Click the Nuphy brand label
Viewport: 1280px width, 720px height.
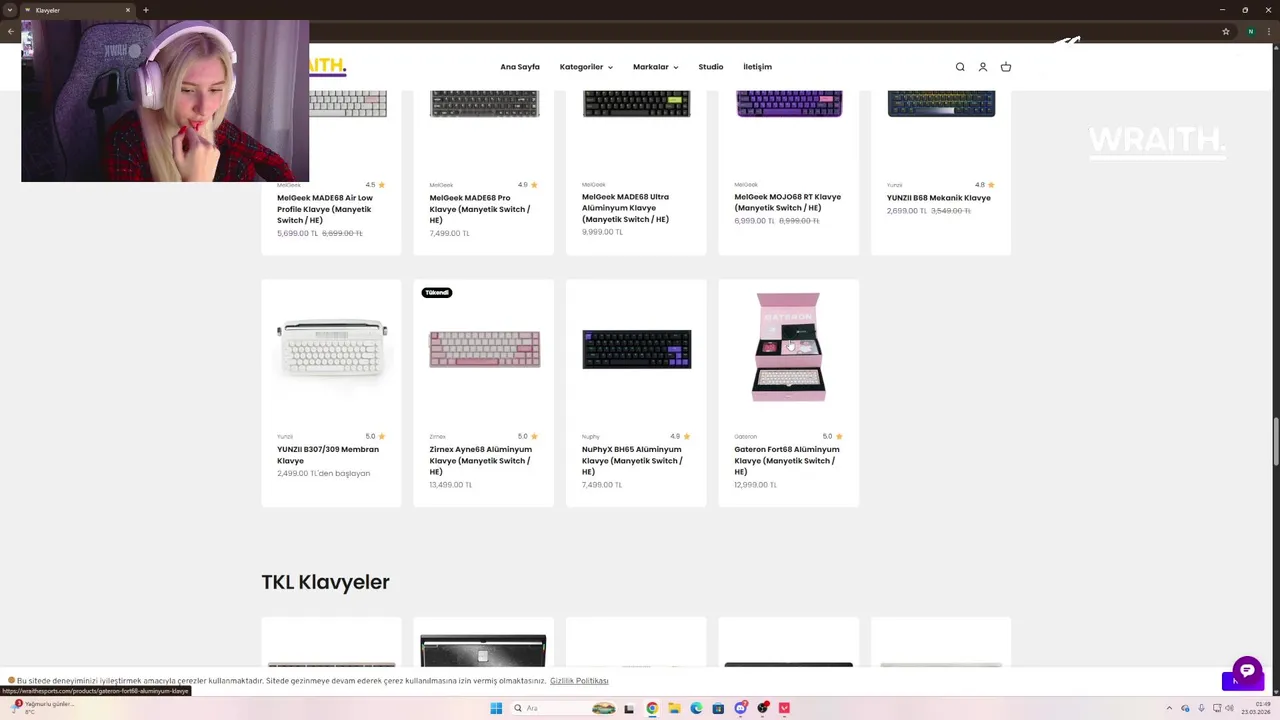(x=591, y=437)
